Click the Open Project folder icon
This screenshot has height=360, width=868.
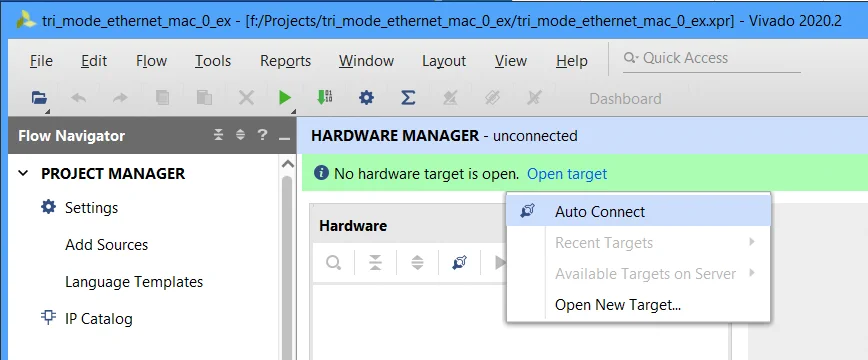coord(39,99)
